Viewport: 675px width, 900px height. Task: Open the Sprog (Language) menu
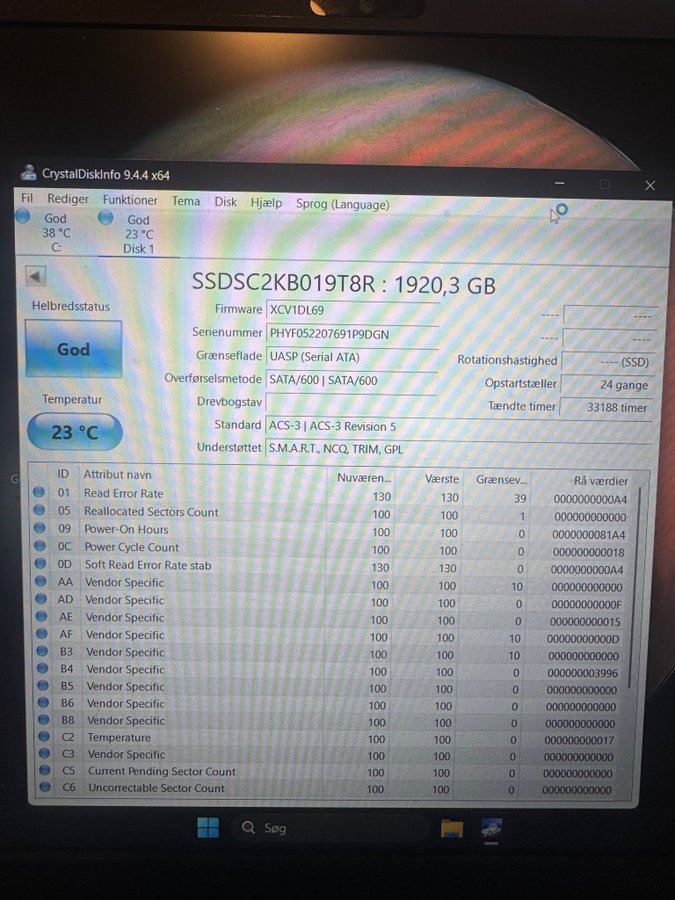342,204
